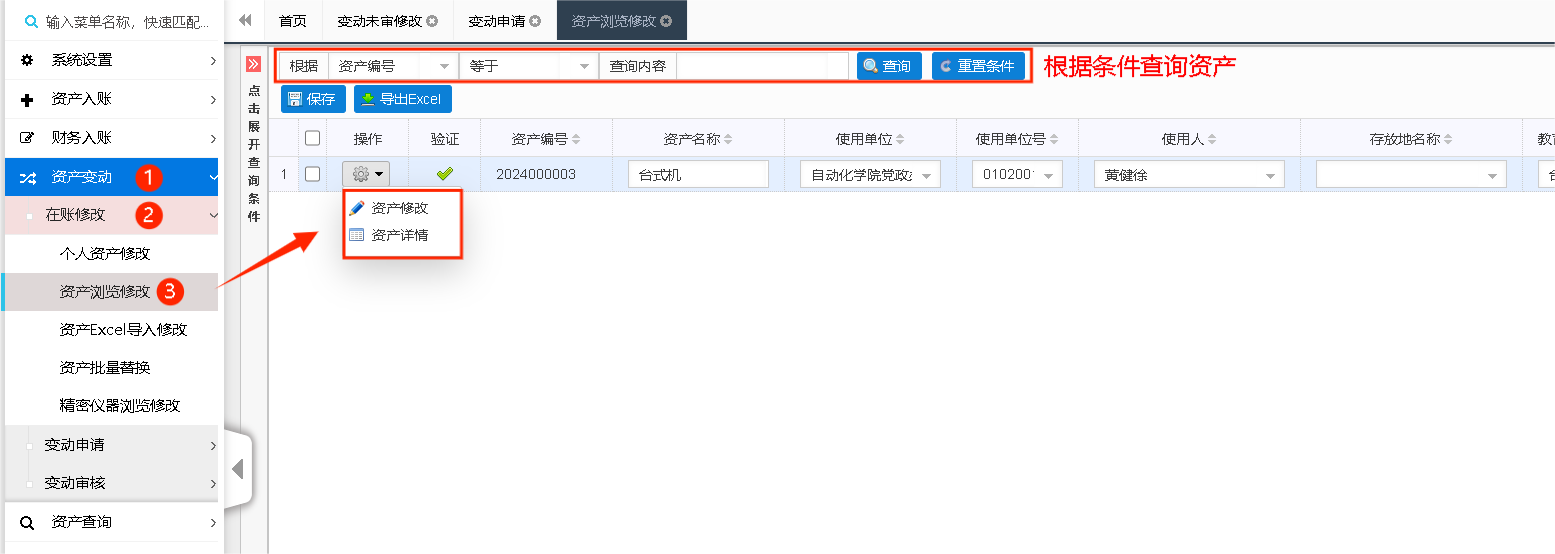
Task: Choose 资产详情 in the popup menu
Action: (x=399, y=235)
